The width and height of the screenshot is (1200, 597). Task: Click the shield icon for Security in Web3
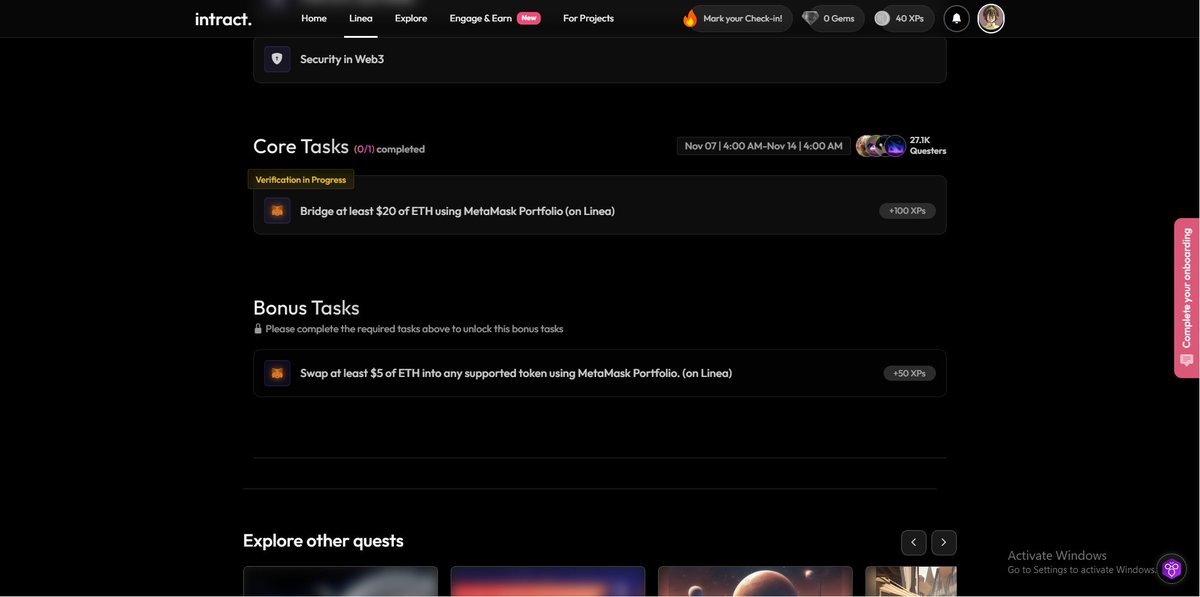[x=277, y=59]
